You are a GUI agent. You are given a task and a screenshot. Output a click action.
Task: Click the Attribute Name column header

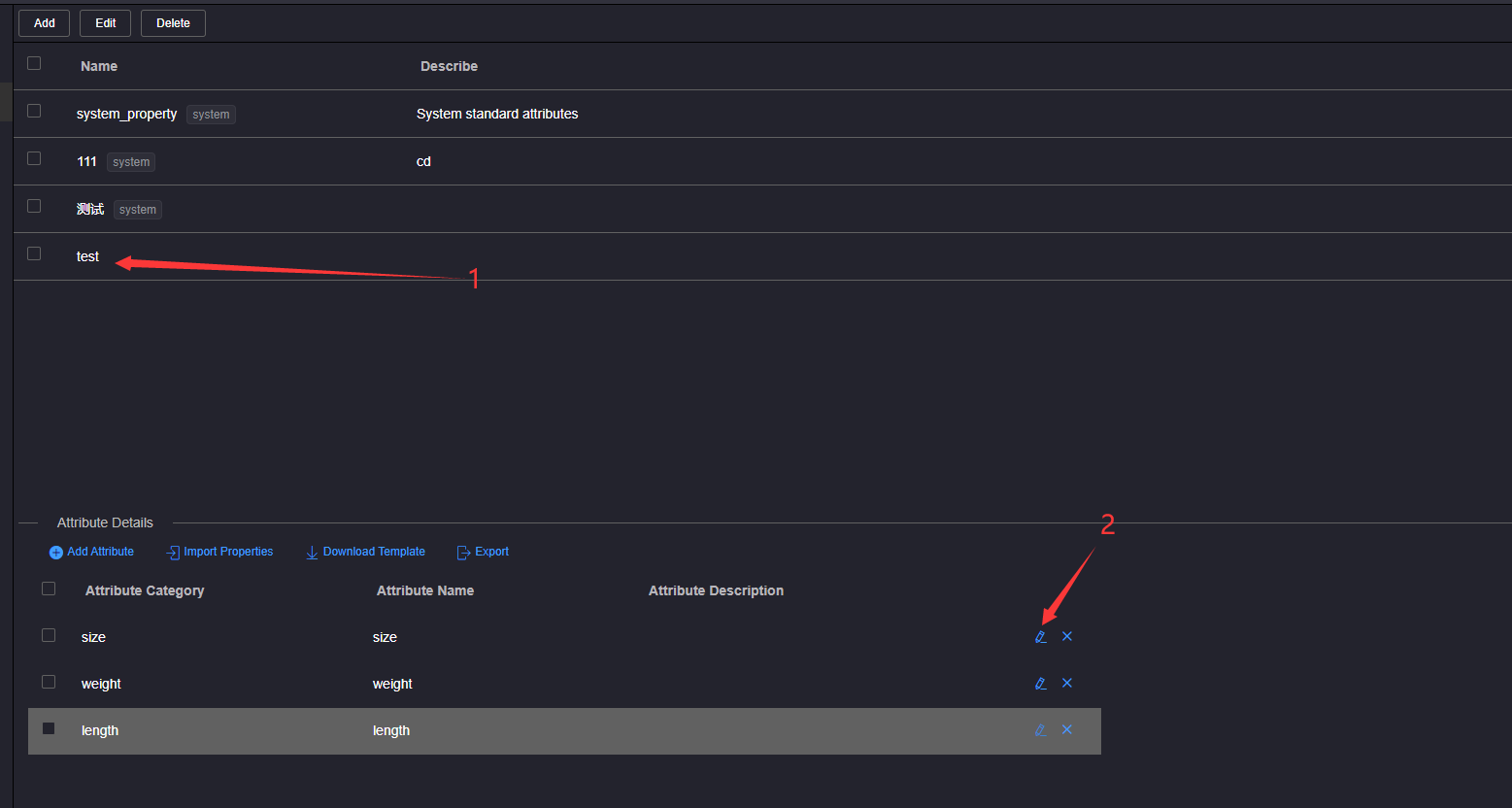point(425,590)
